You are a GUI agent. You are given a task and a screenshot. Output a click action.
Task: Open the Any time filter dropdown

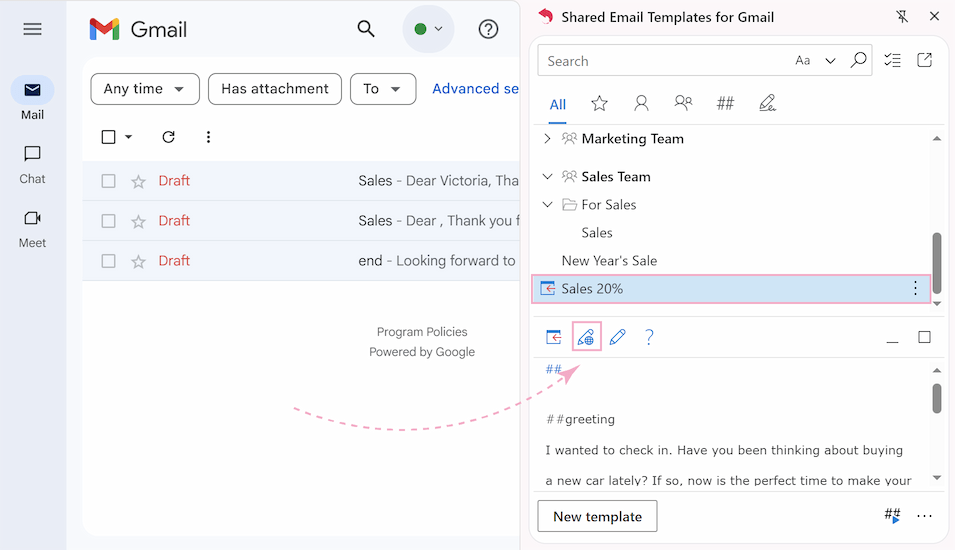tap(145, 89)
